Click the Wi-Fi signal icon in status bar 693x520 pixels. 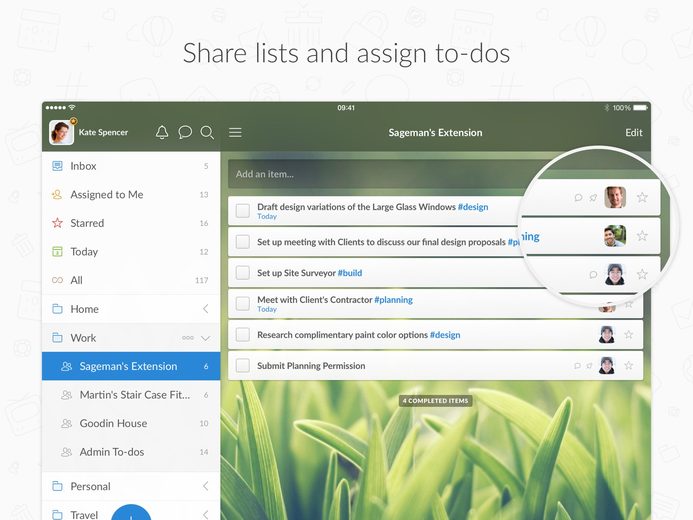point(72,107)
